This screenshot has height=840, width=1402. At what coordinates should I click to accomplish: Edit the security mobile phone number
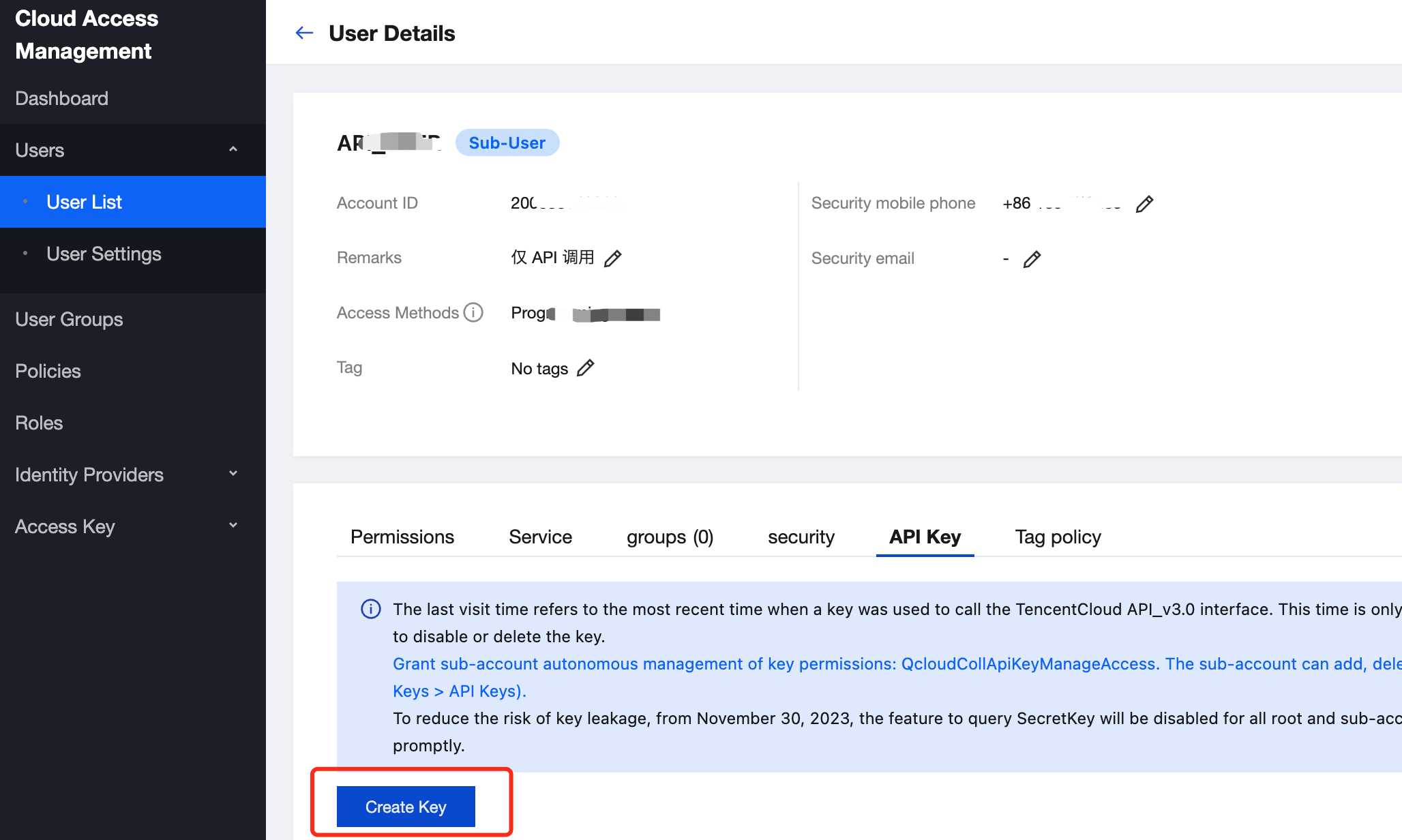point(1144,204)
